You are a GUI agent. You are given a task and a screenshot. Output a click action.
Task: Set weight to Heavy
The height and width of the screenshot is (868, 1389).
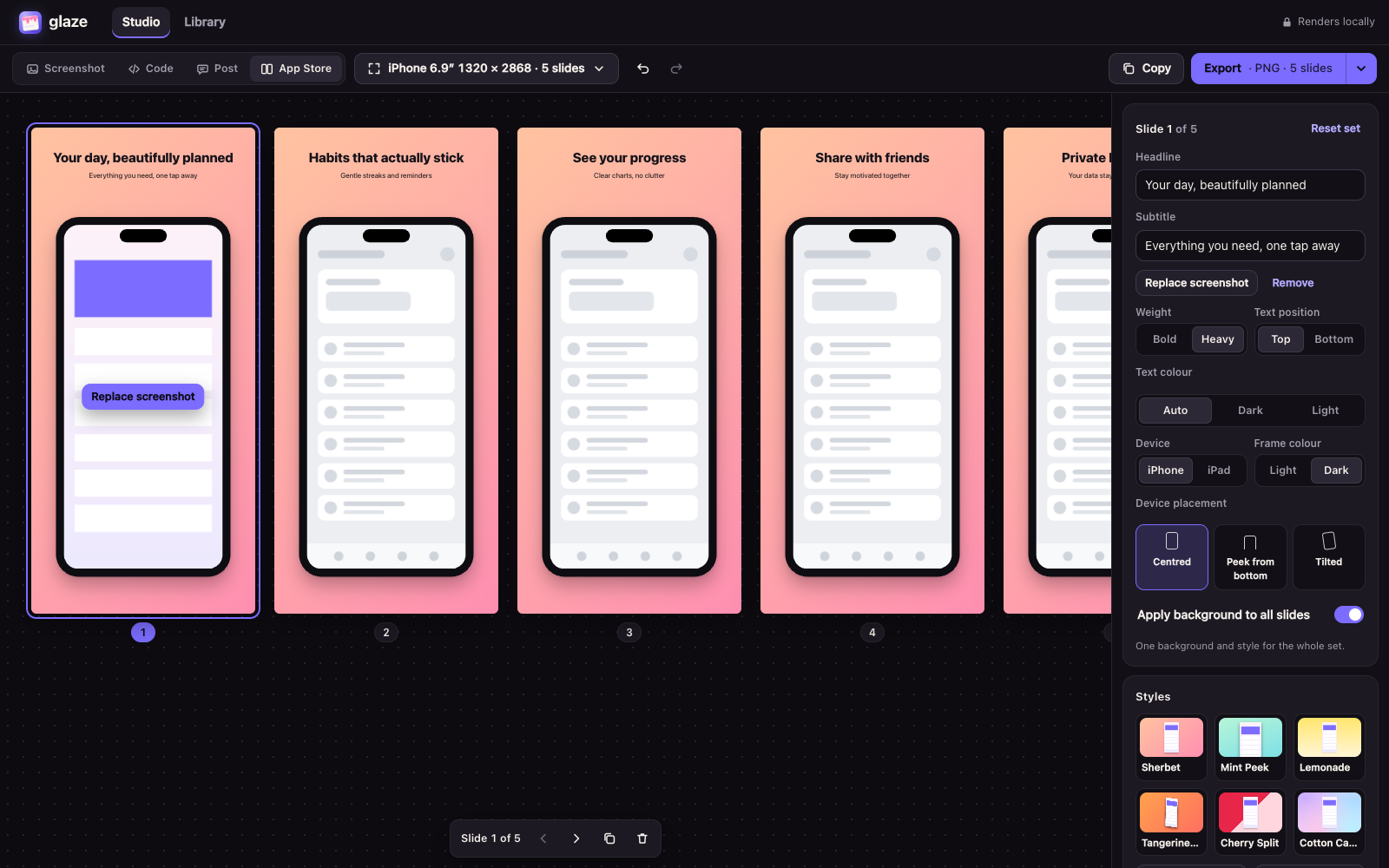tap(1217, 339)
